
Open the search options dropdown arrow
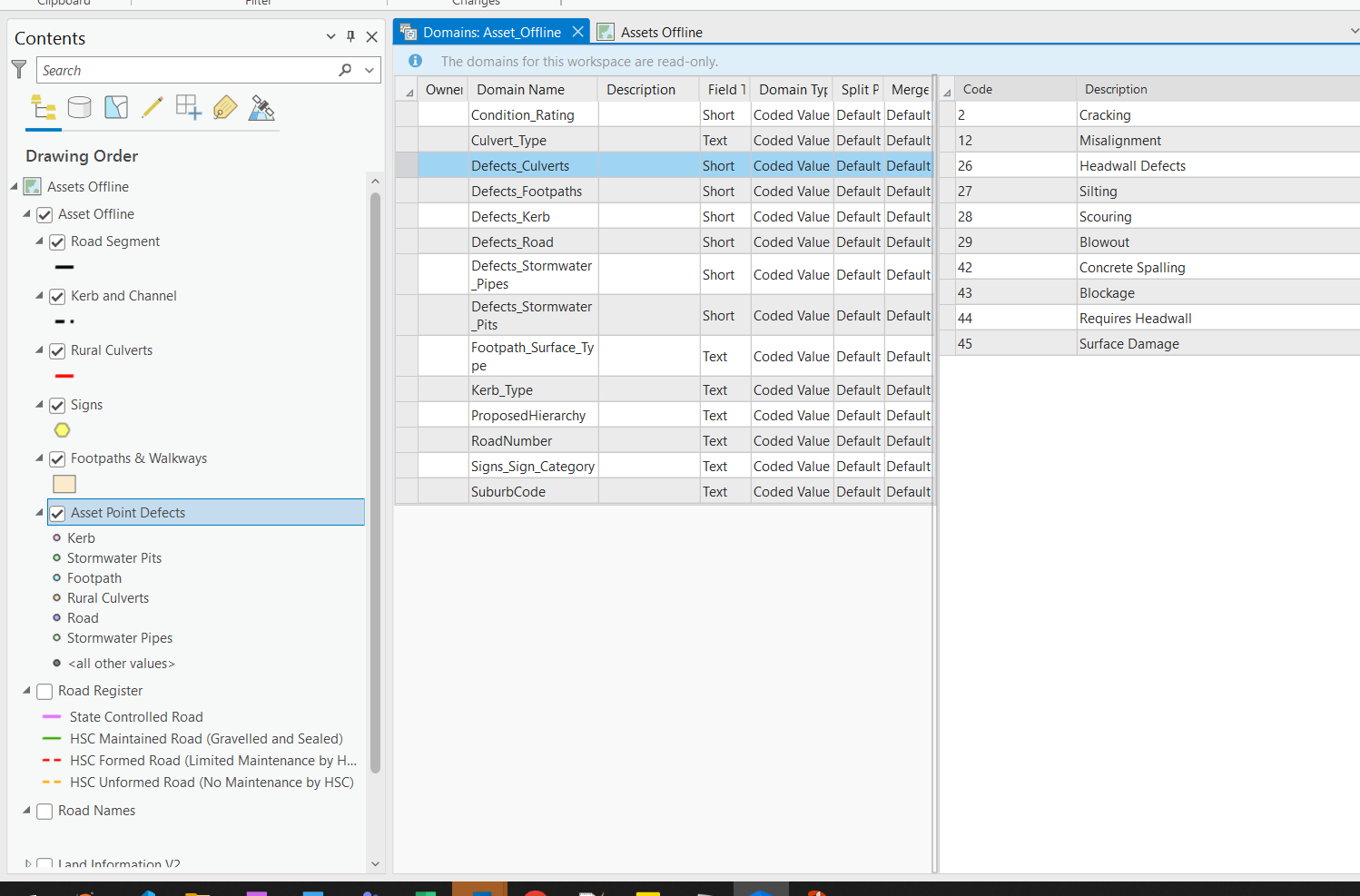pyautogui.click(x=369, y=70)
